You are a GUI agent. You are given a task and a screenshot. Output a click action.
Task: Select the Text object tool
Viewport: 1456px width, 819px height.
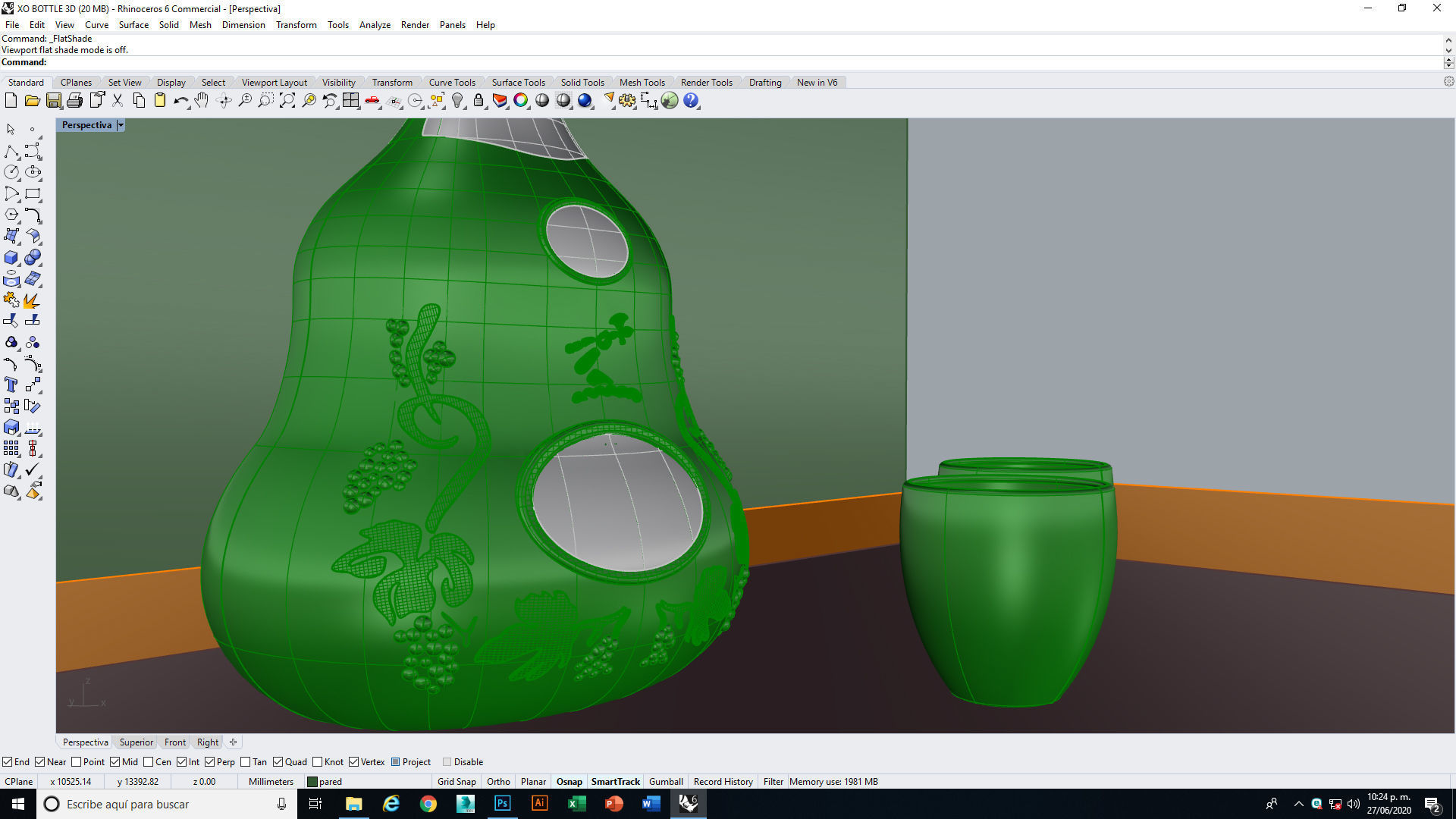[x=11, y=385]
